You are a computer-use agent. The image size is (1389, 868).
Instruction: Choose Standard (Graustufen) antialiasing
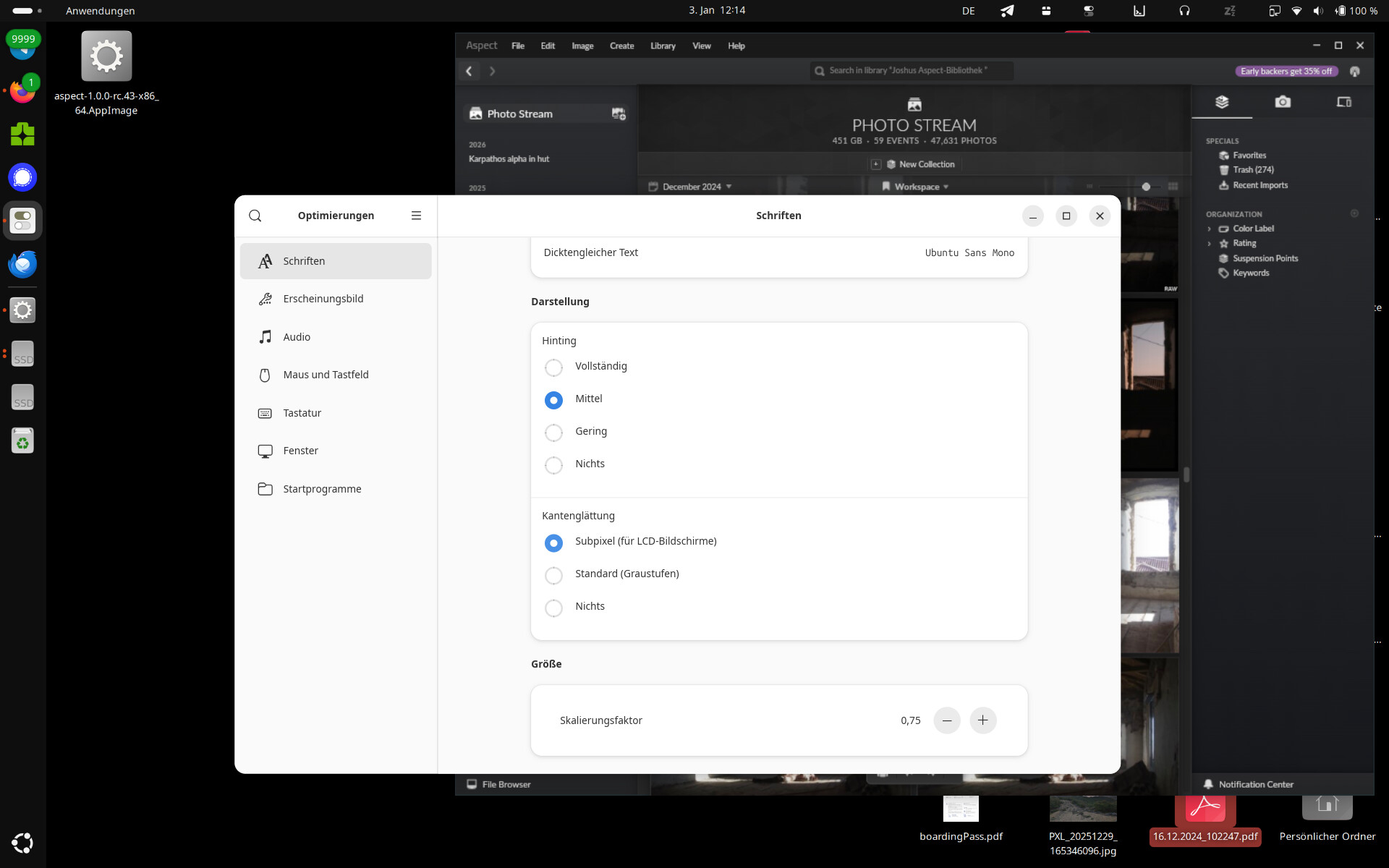point(553,575)
